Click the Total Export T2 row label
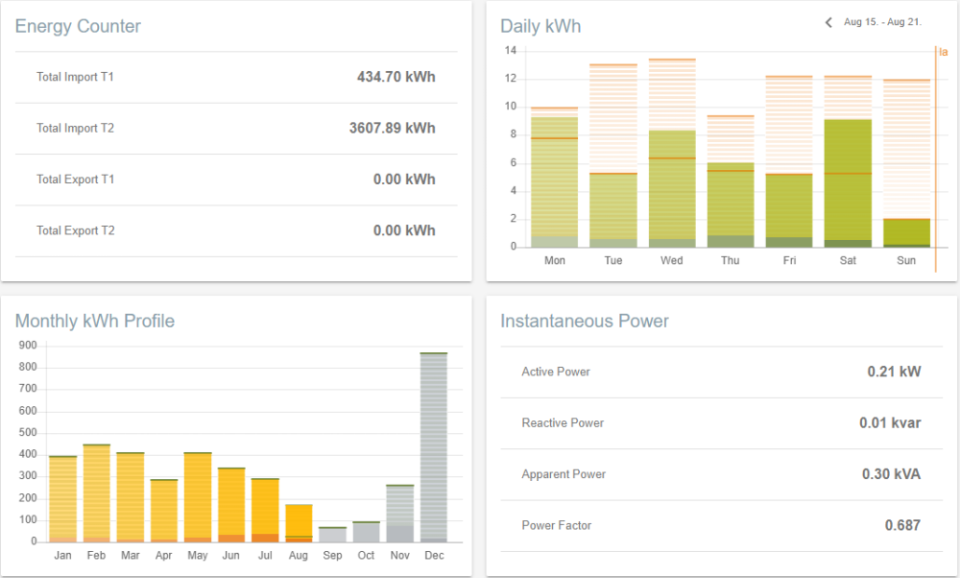 click(x=75, y=231)
